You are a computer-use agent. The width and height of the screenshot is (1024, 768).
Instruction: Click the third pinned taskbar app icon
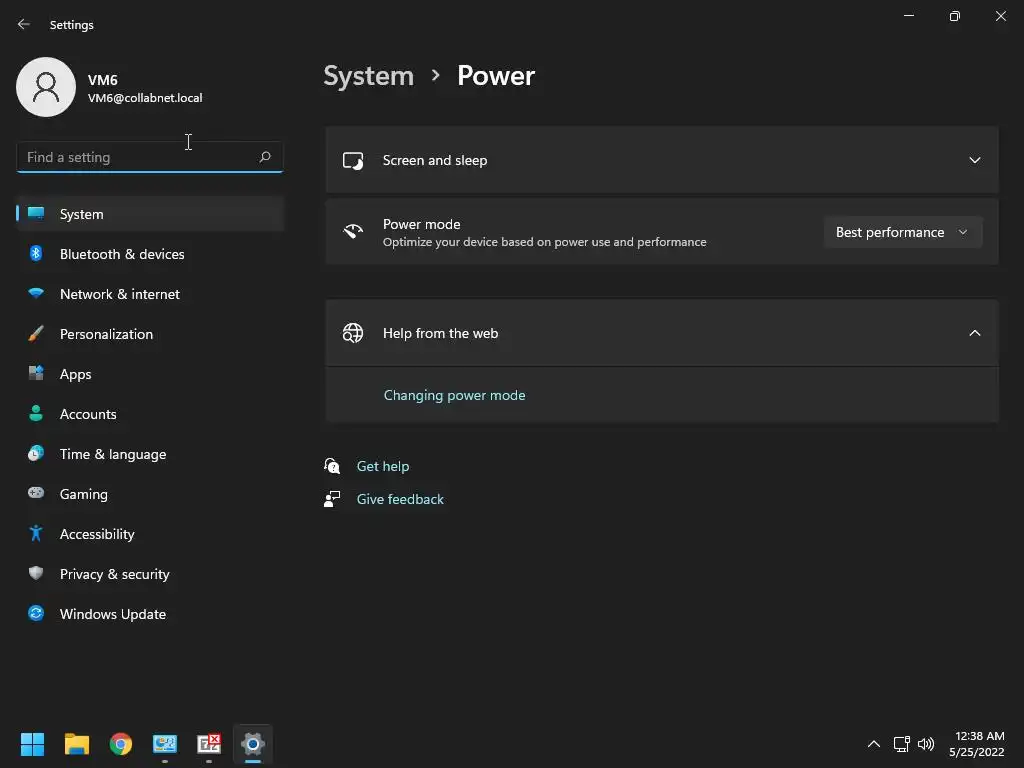[x=165, y=744]
